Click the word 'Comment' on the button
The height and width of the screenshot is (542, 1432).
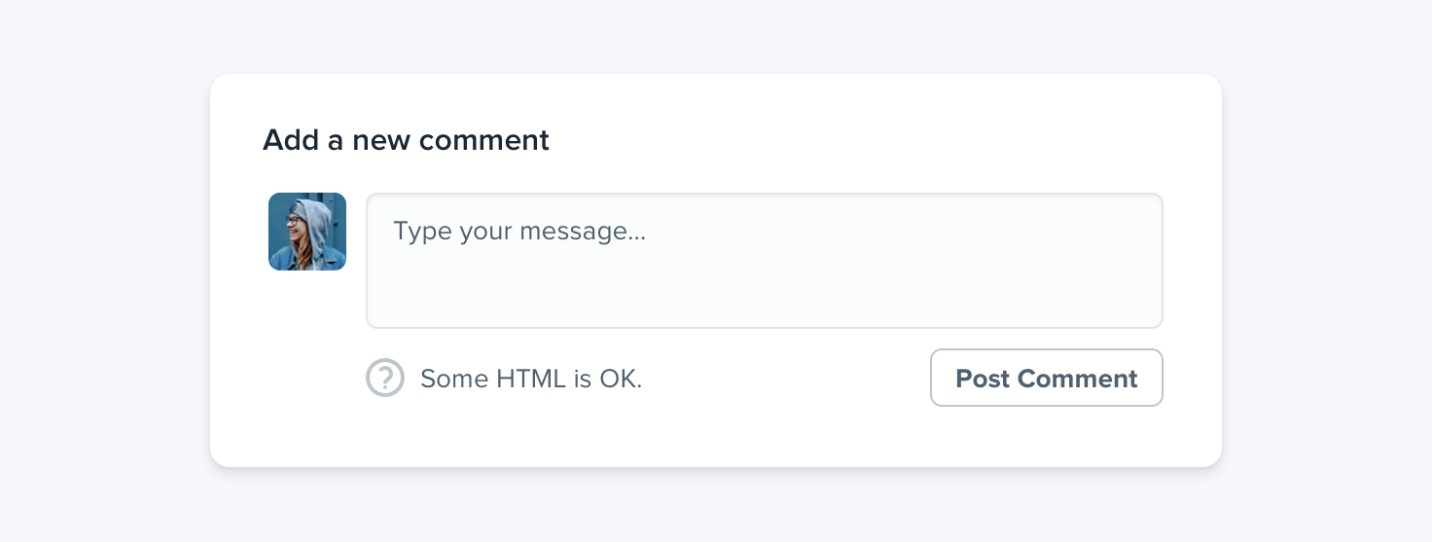(1077, 379)
